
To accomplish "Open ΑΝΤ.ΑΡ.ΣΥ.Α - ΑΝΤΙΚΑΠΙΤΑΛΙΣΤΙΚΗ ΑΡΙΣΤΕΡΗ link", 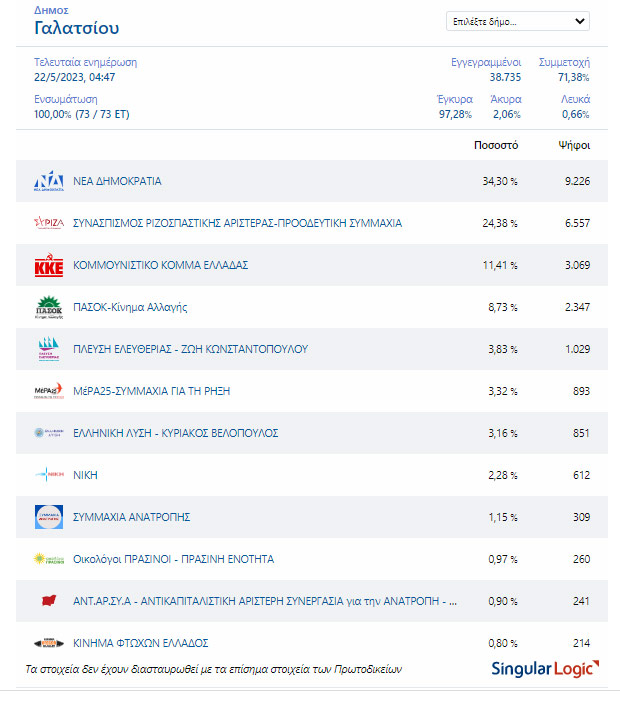I will [265, 601].
